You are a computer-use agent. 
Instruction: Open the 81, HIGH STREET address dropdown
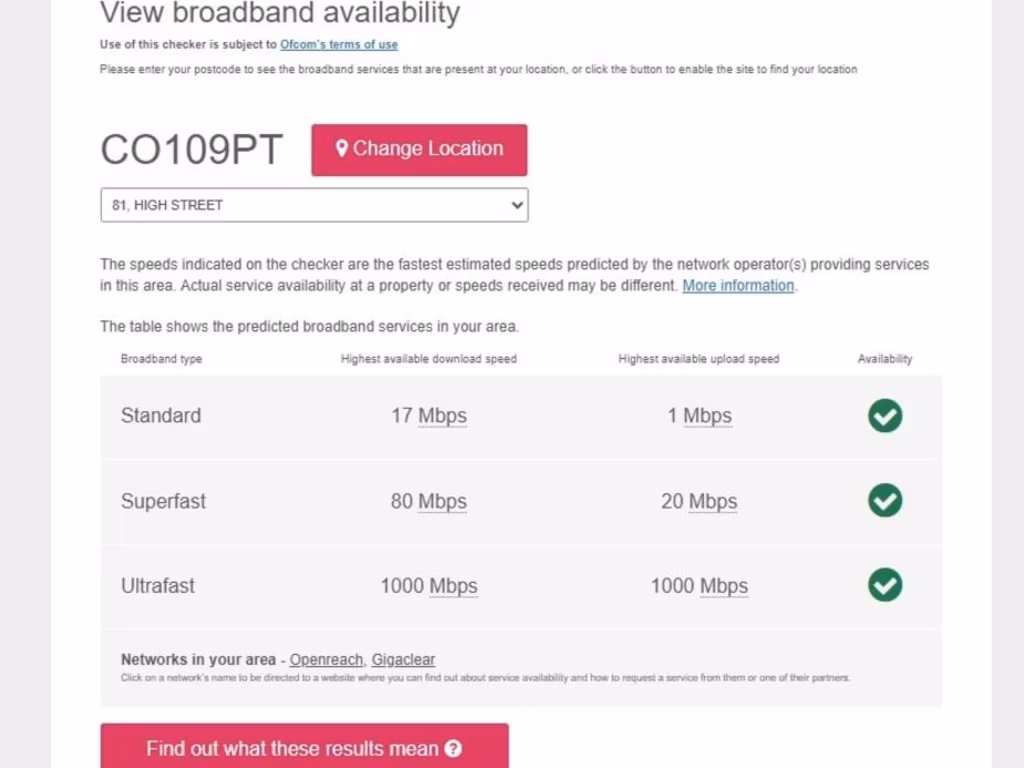click(x=314, y=205)
